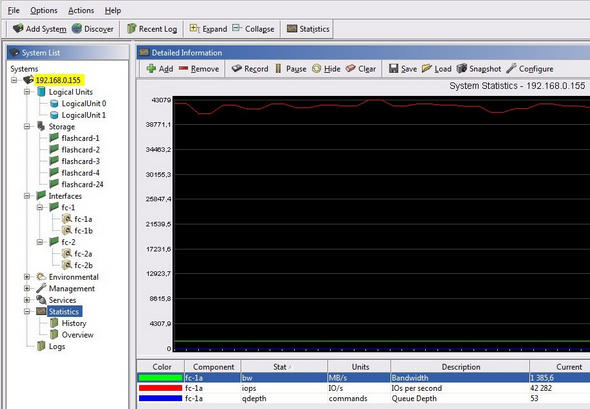Viewport: 590px width, 409px height.
Task: Take a Snapshot with the camera icon
Action: coord(462,68)
